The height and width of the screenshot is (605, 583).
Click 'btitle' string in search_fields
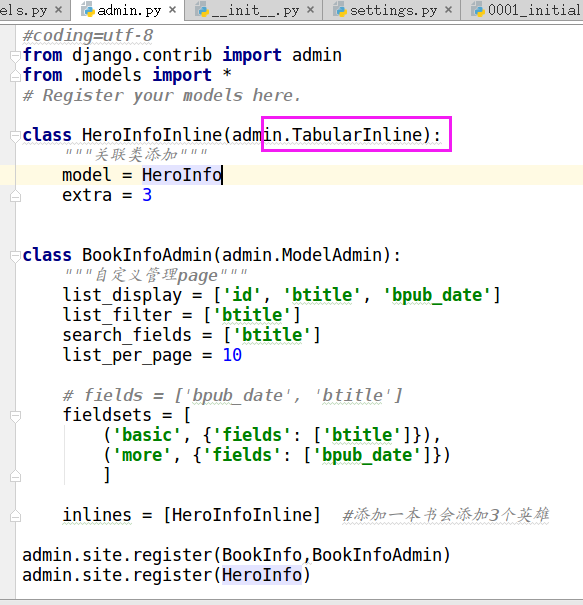(272, 335)
